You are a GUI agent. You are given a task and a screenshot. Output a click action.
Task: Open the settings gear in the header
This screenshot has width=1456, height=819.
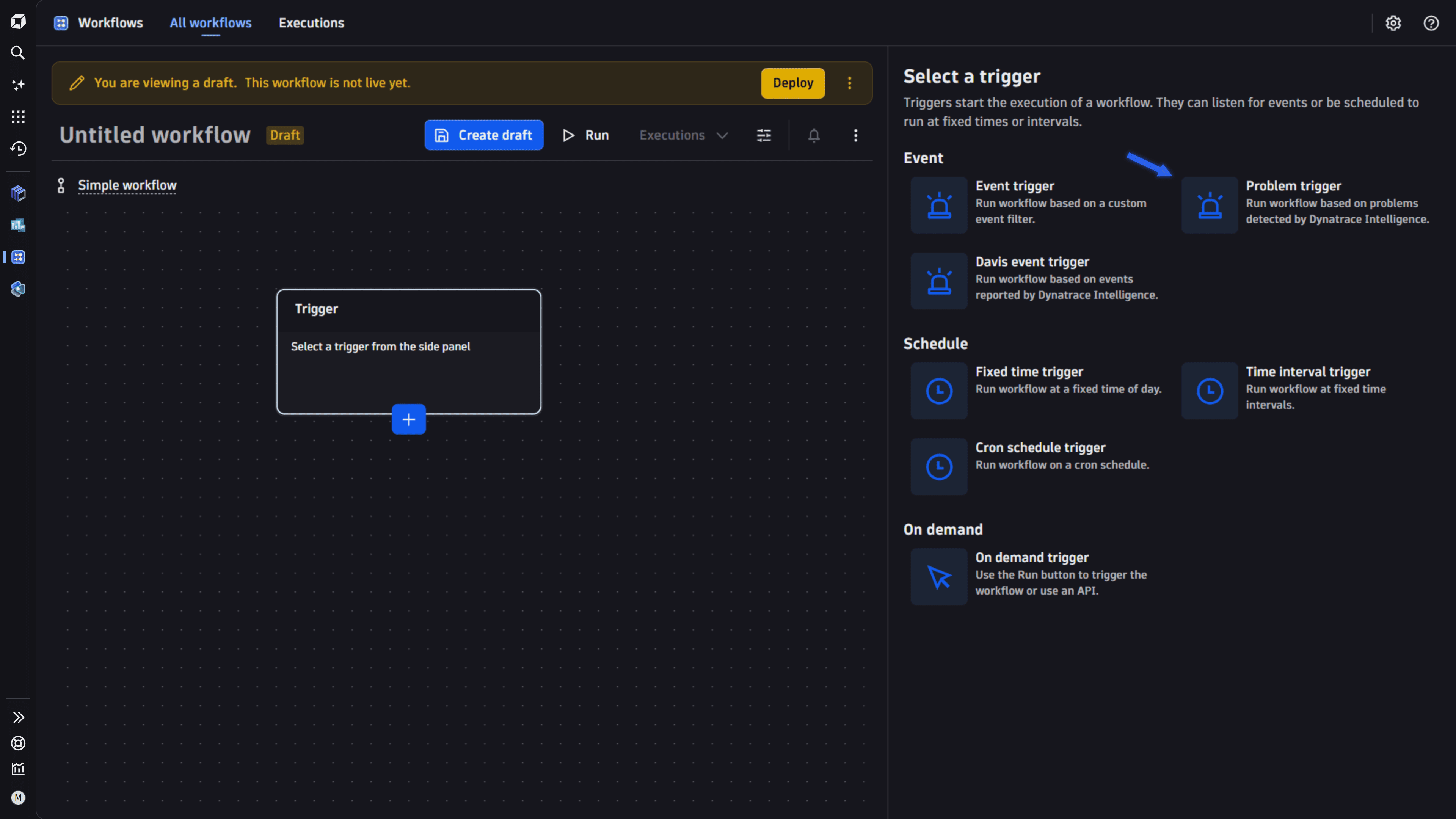click(x=1393, y=23)
